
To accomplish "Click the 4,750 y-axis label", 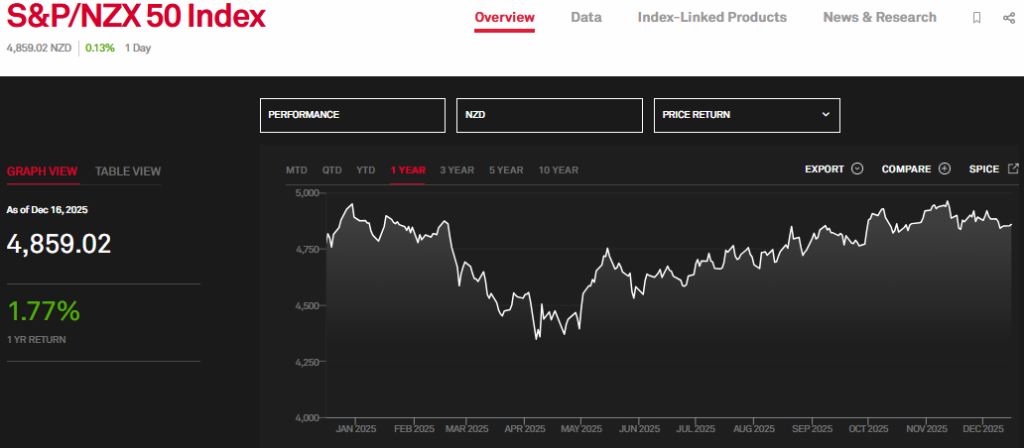I will 306,249.
